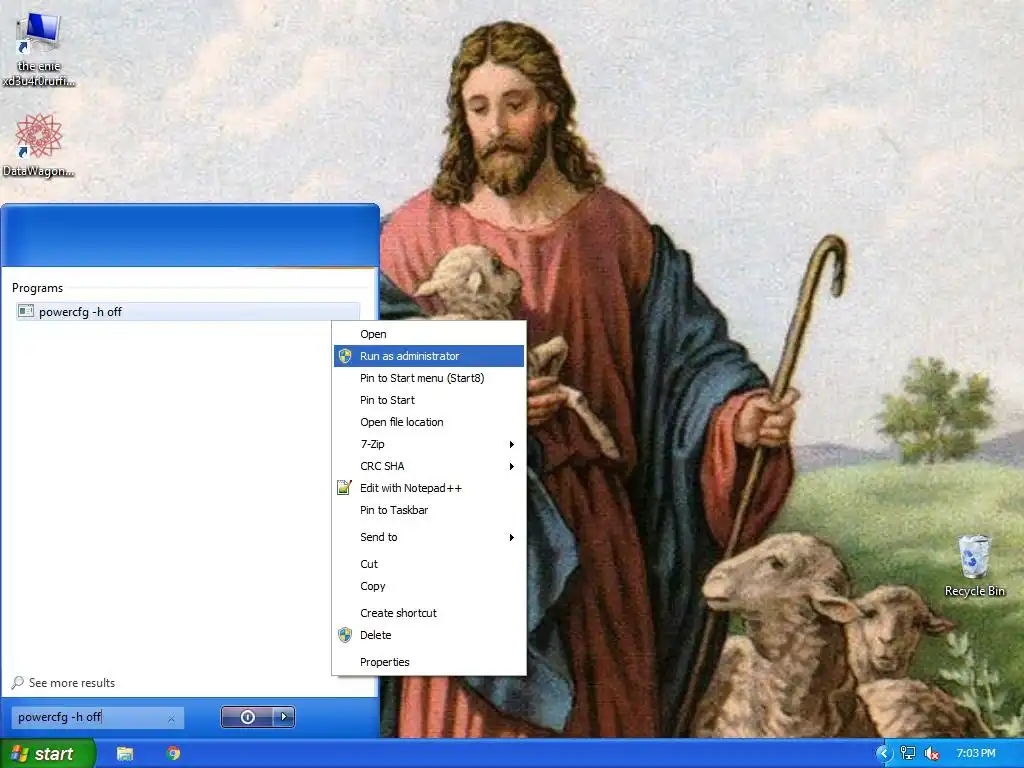Image resolution: width=1024 pixels, height=768 pixels.
Task: Click the shield icon next to Delete
Action: pyautogui.click(x=345, y=635)
